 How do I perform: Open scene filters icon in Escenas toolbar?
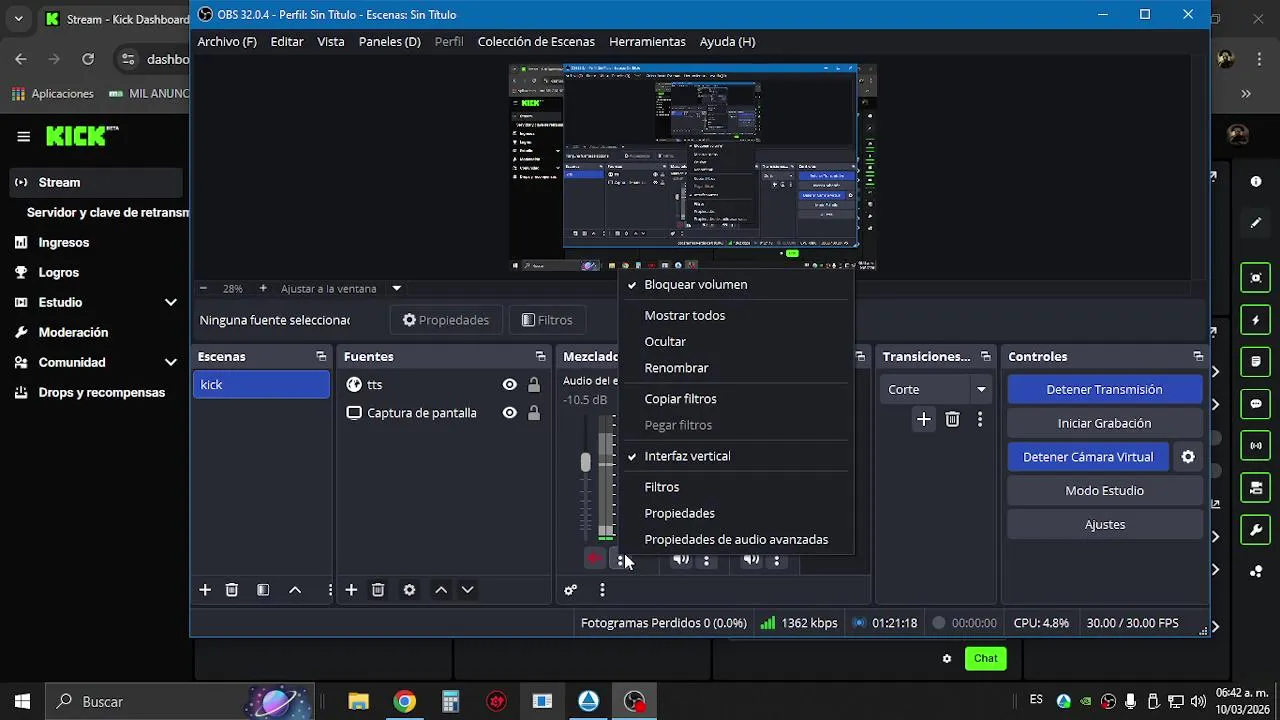pyautogui.click(x=263, y=590)
